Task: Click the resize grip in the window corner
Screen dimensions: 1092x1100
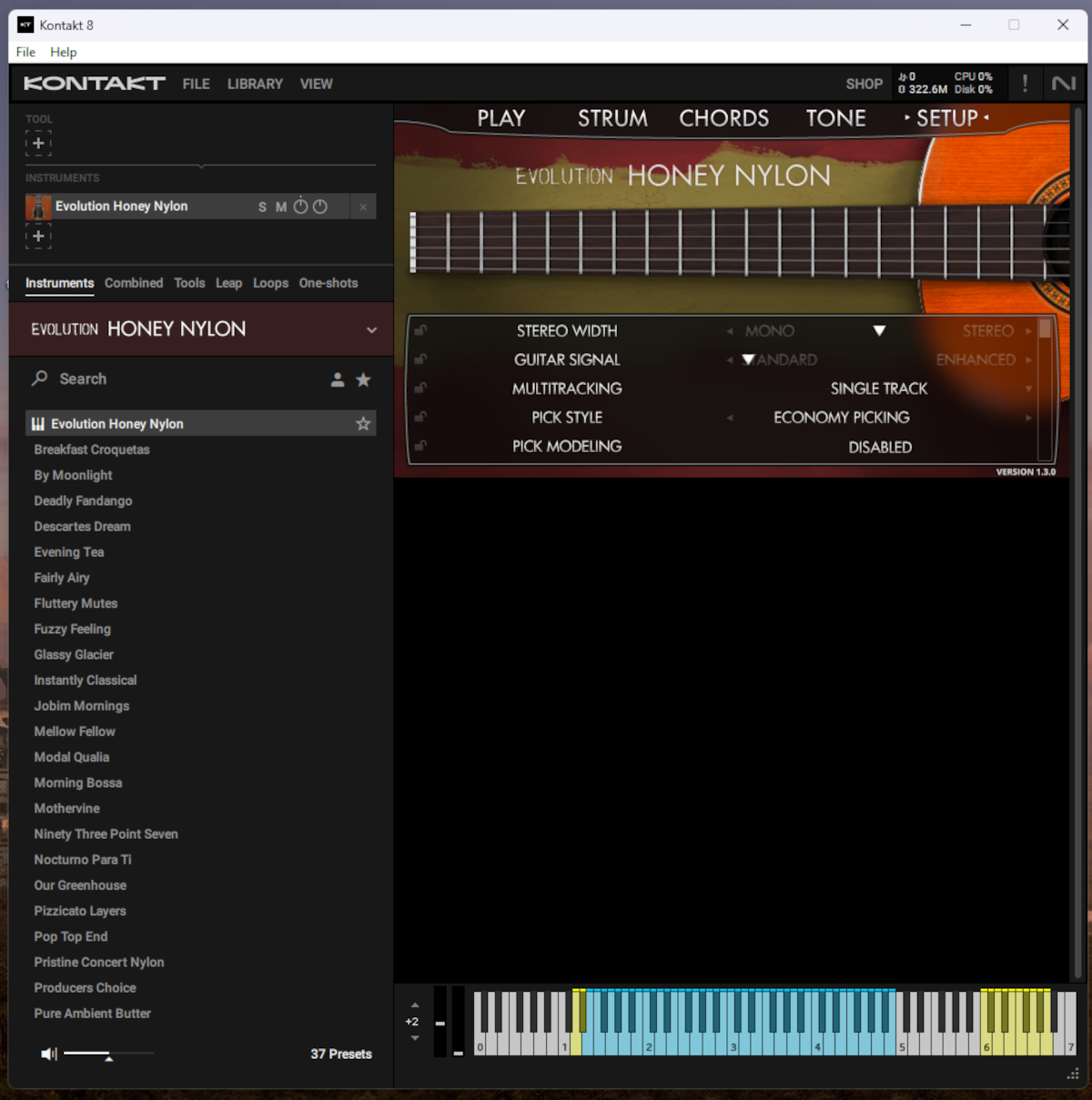Action: click(x=1073, y=1075)
